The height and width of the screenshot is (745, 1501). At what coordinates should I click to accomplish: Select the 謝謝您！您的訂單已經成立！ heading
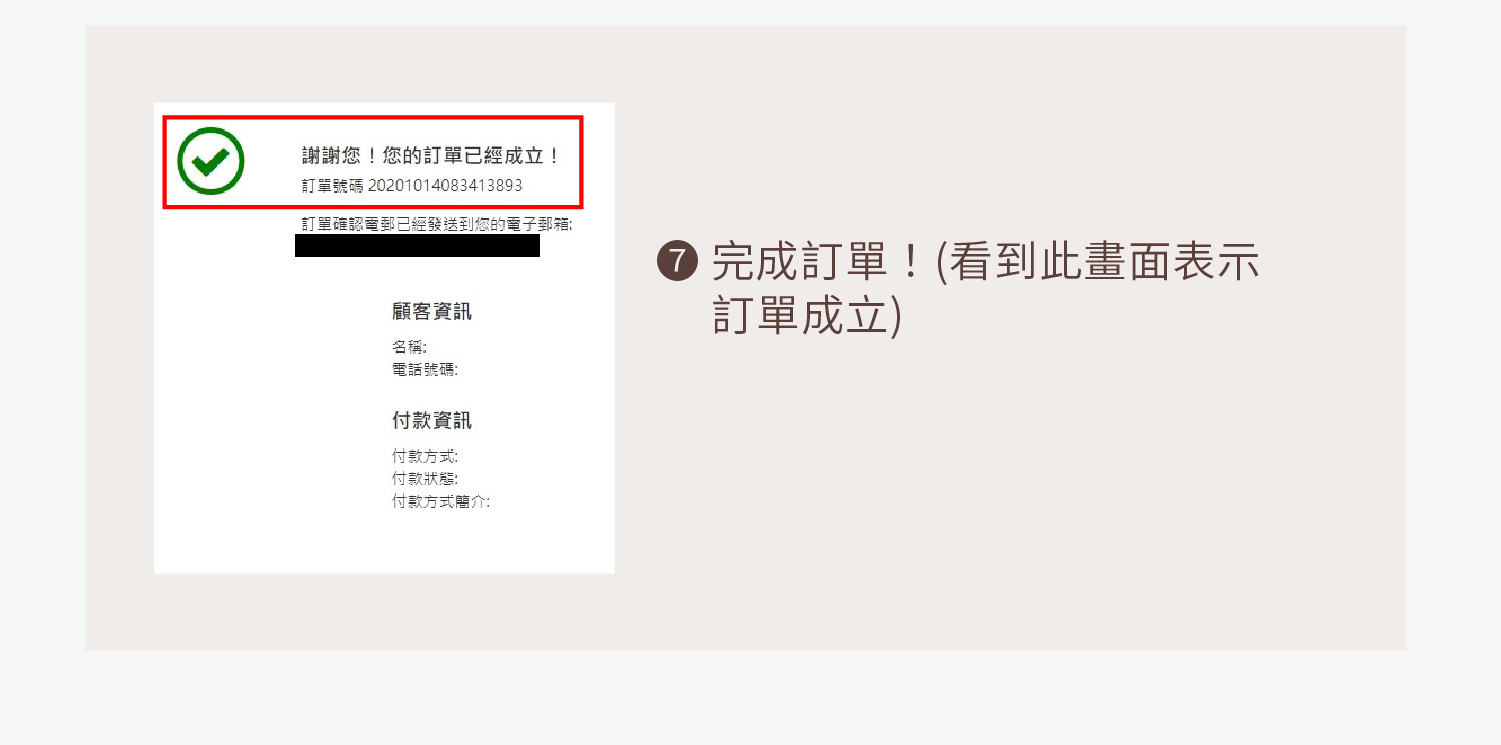point(431,156)
